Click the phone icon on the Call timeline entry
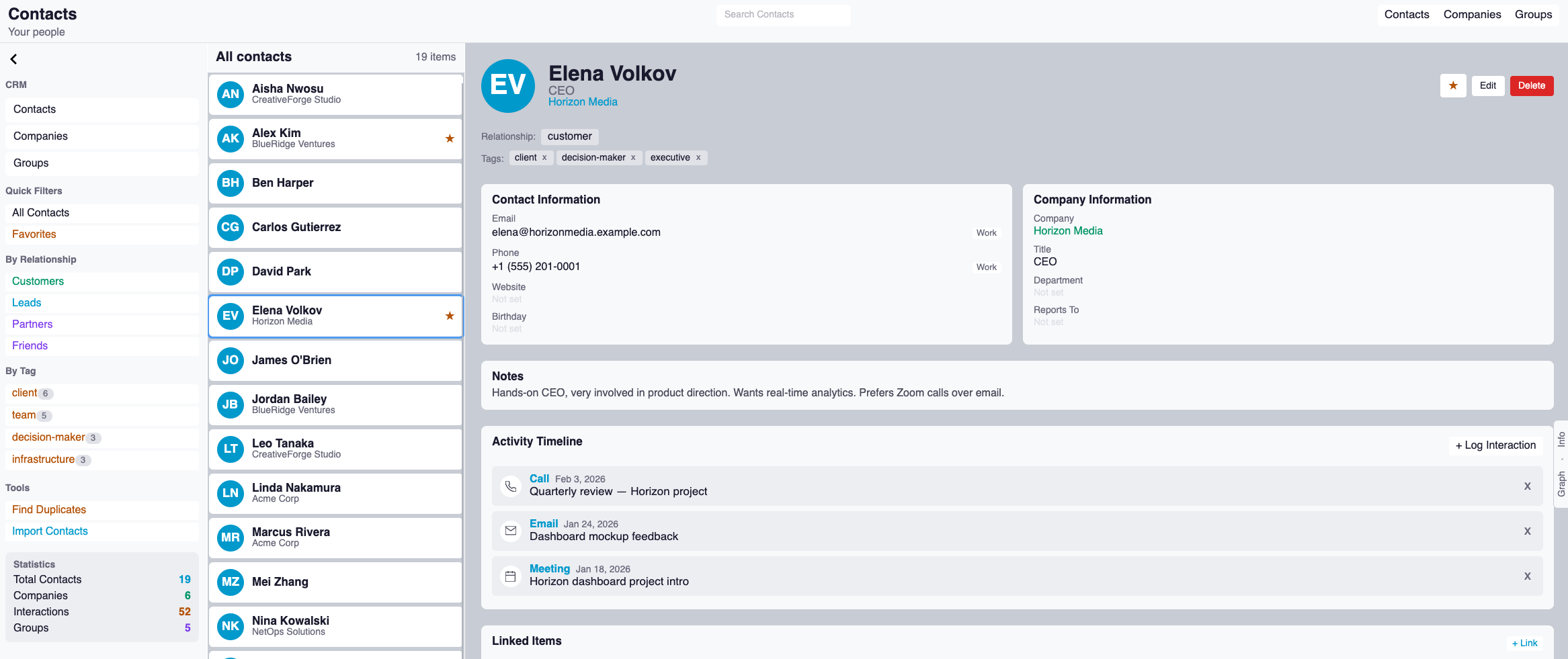The image size is (1568, 659). (511, 486)
